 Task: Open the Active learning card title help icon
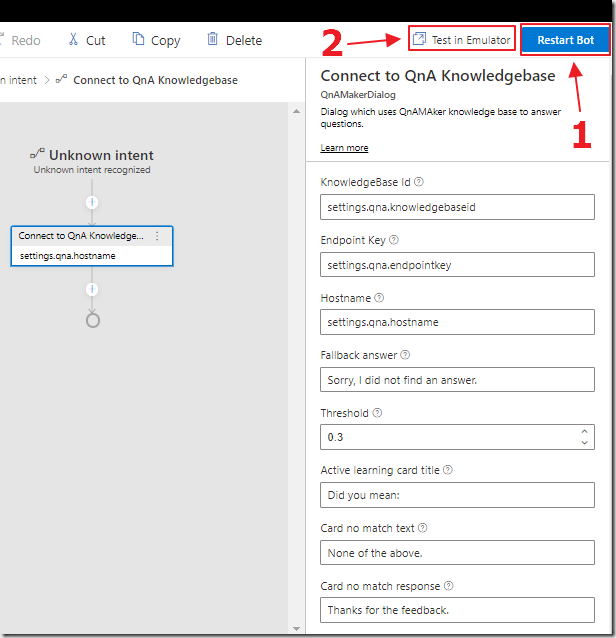point(448,470)
